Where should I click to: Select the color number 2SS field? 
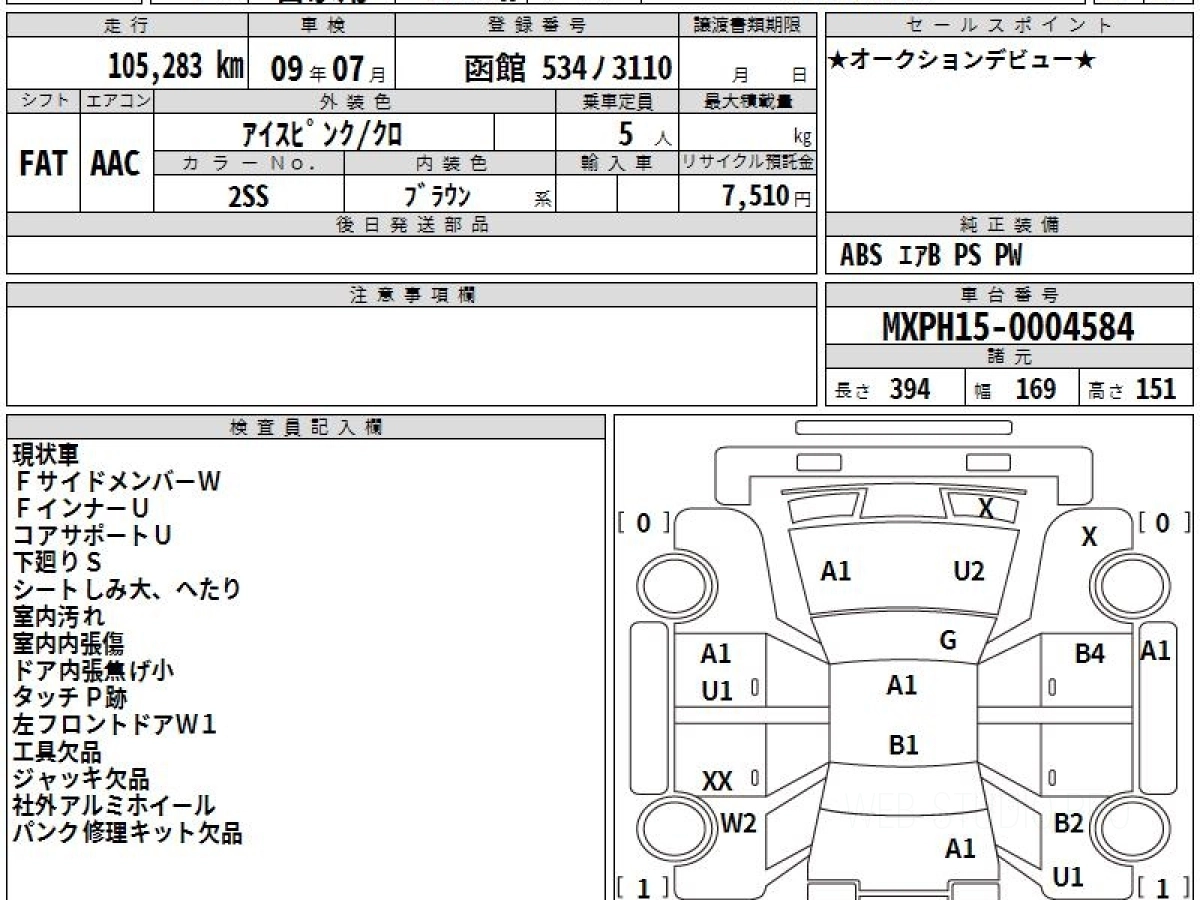249,197
